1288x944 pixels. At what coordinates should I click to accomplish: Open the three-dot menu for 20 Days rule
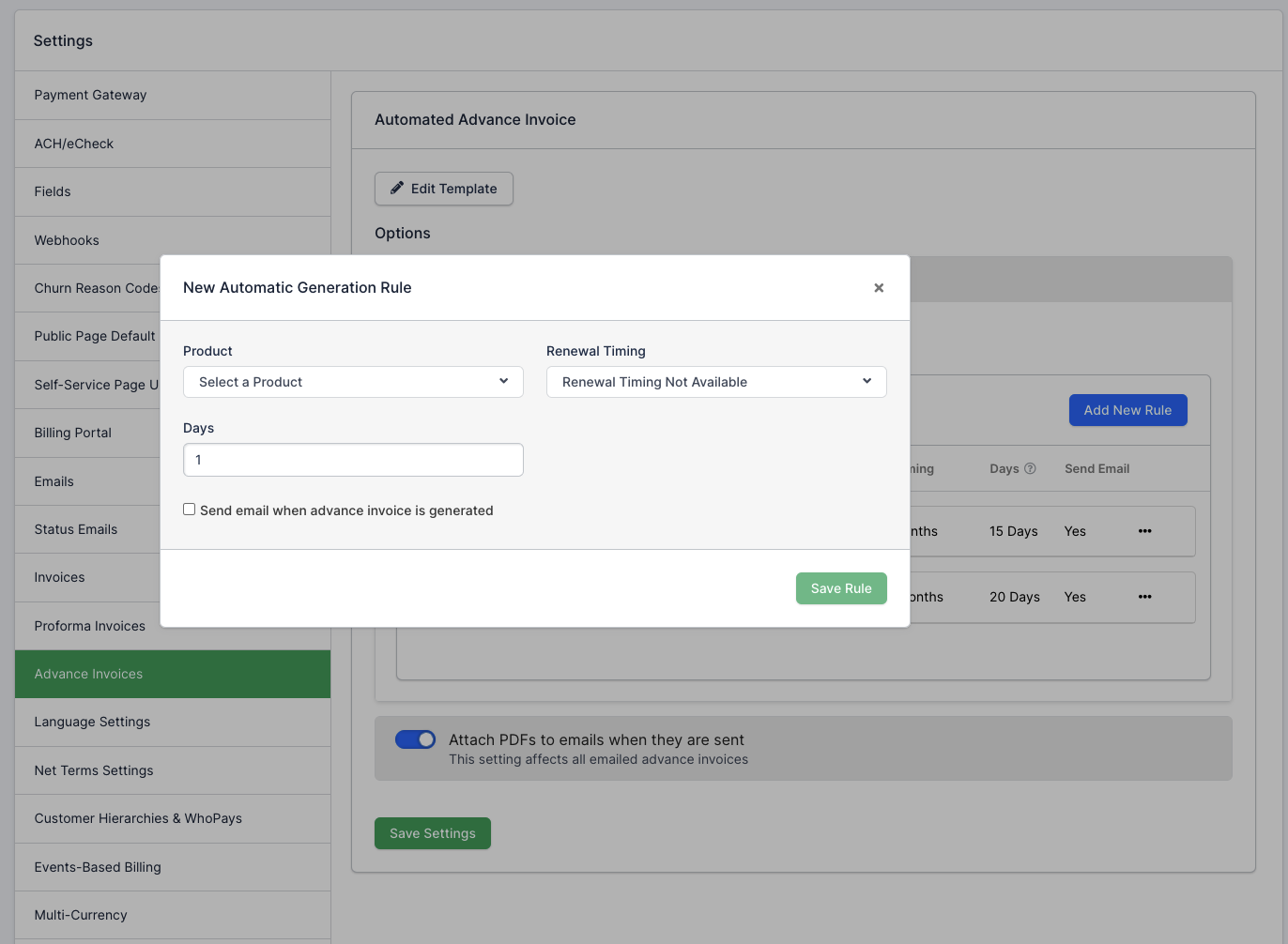click(1144, 597)
